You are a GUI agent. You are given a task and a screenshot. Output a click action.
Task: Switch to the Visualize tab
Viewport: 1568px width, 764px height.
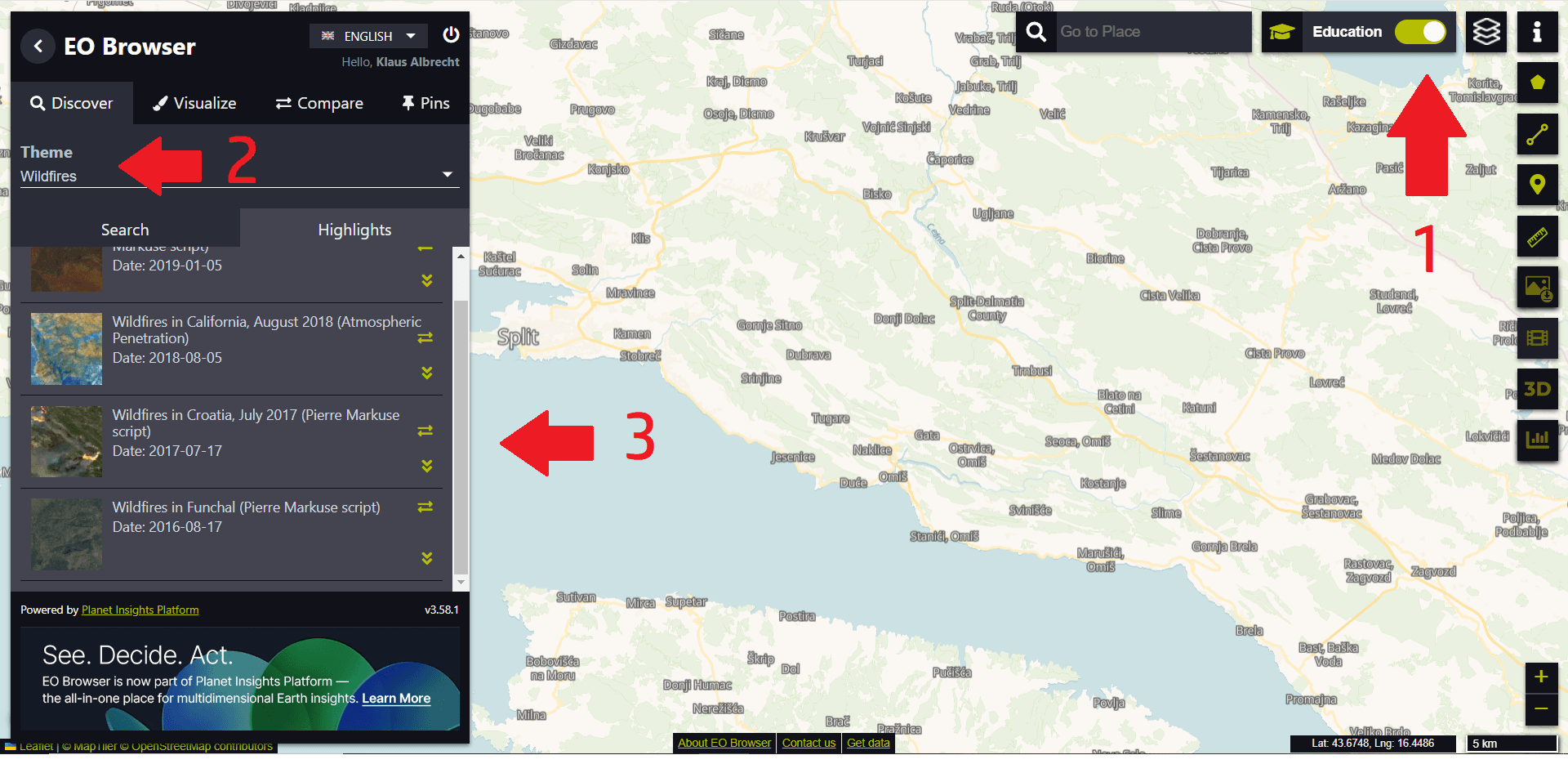(195, 103)
